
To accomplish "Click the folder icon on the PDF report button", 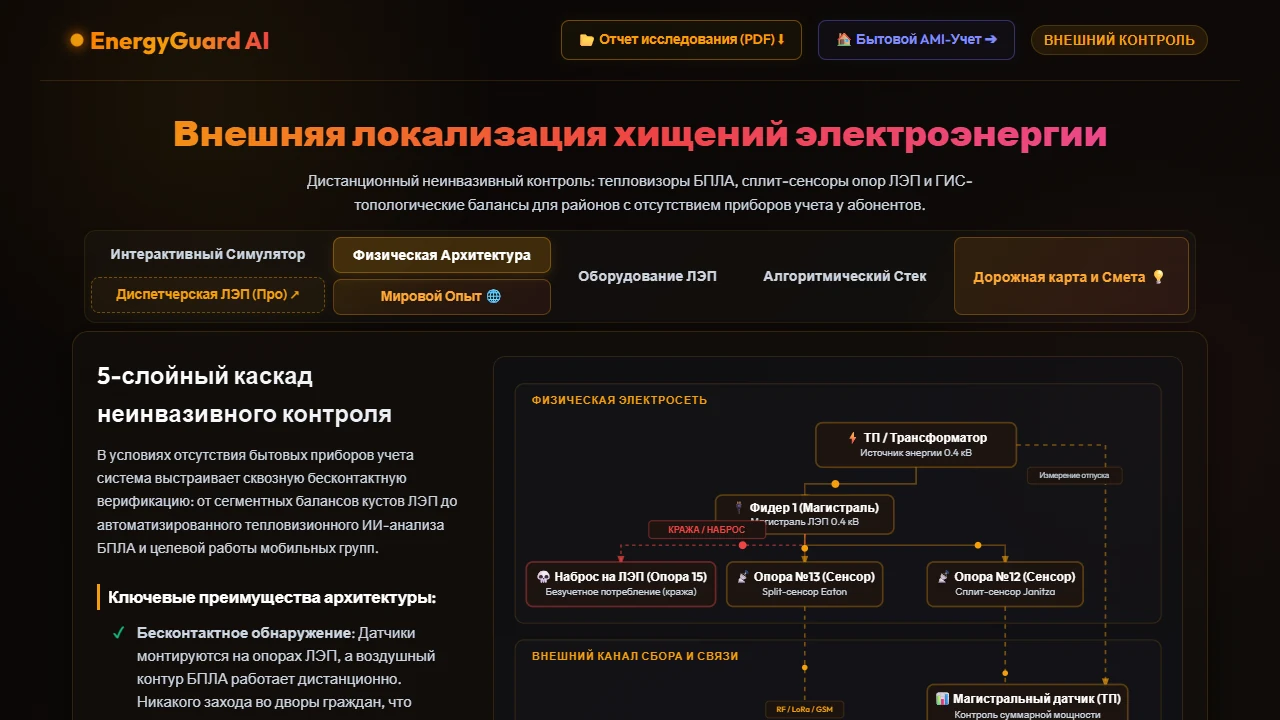I will 587,40.
